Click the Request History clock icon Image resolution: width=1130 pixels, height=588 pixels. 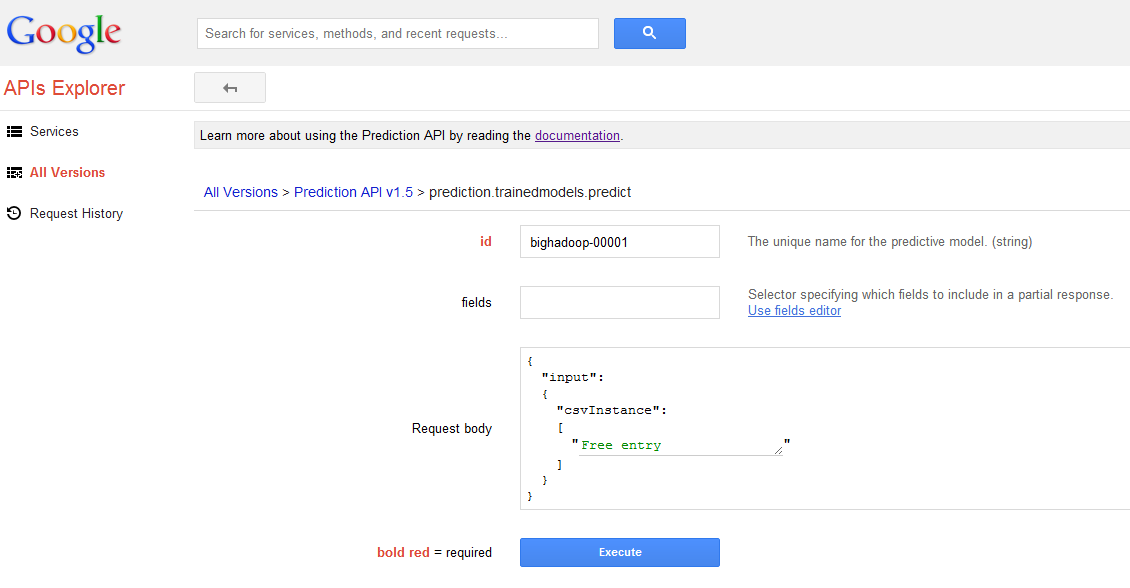(x=14, y=213)
